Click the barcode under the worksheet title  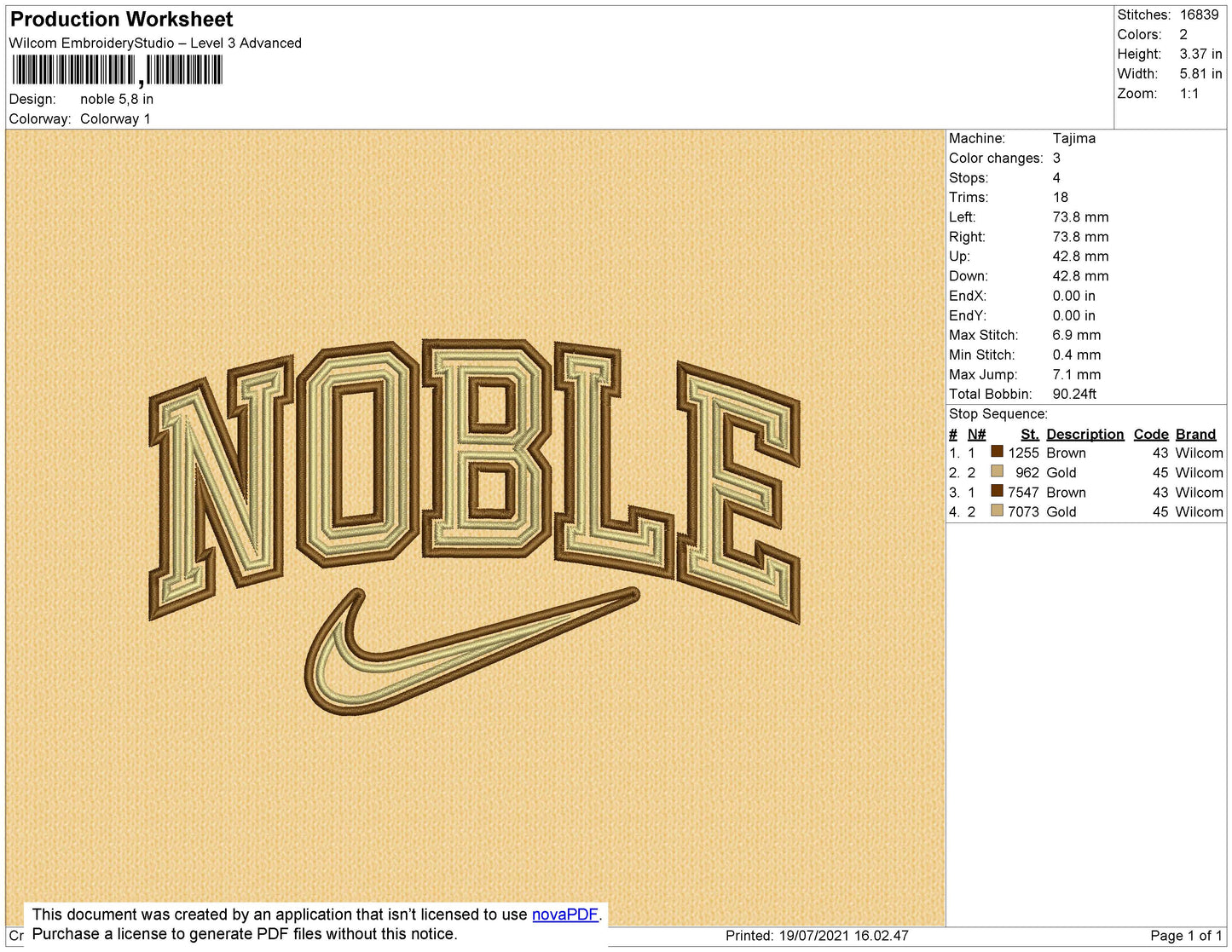117,71
